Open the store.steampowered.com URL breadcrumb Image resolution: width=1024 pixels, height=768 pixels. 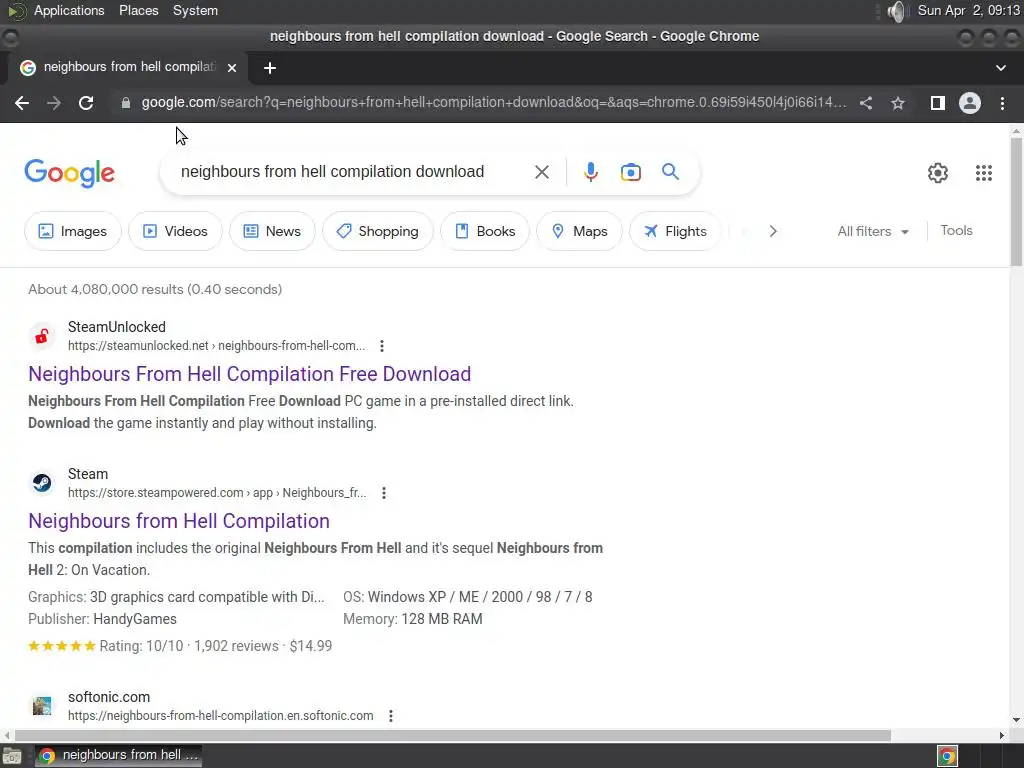(x=217, y=493)
